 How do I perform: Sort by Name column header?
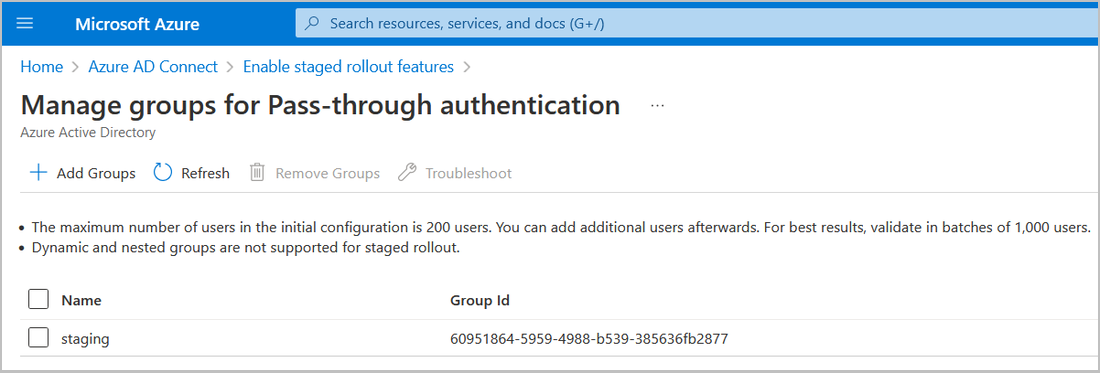click(x=81, y=301)
